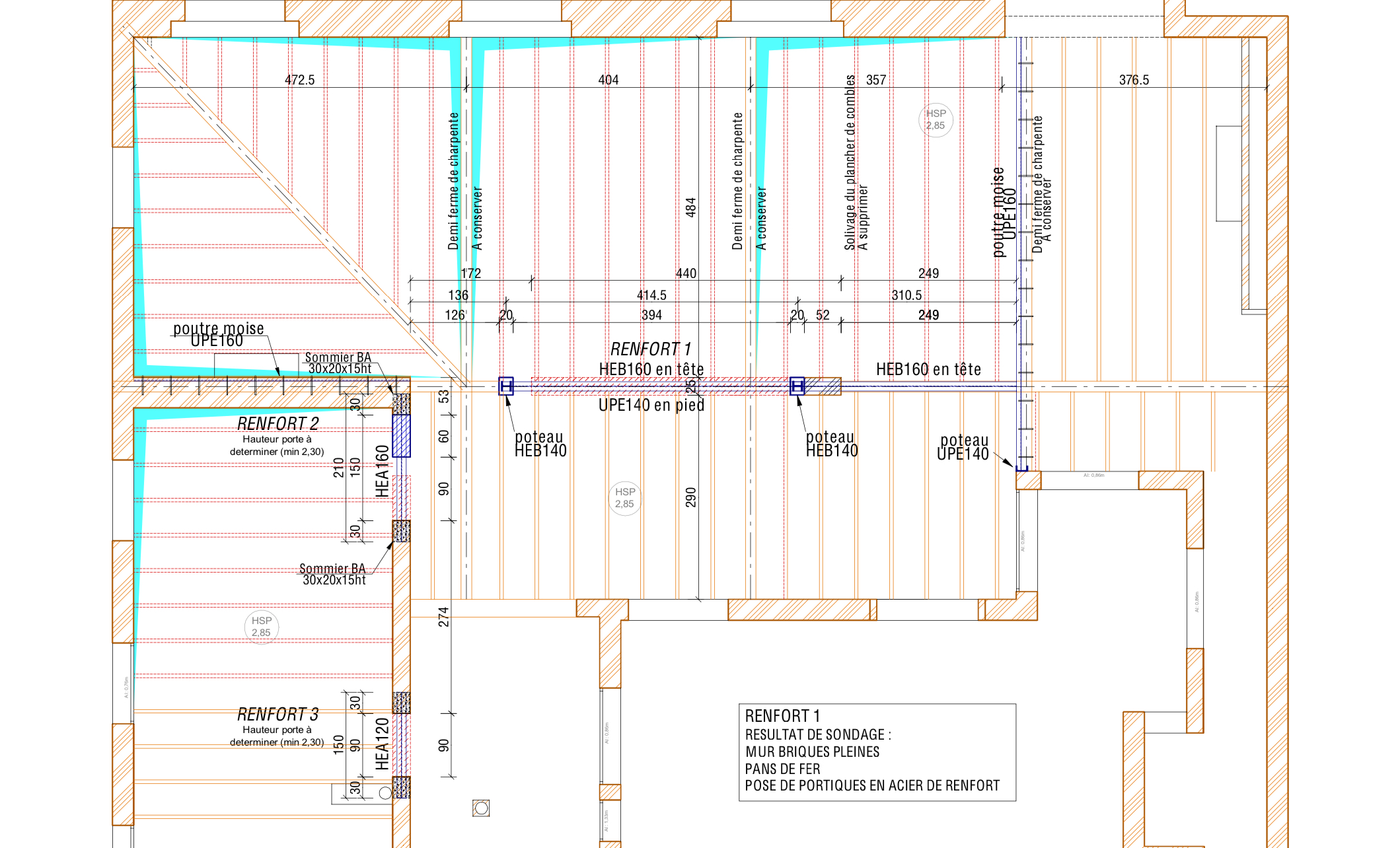Click the 472.5 dimension text

coord(299,80)
